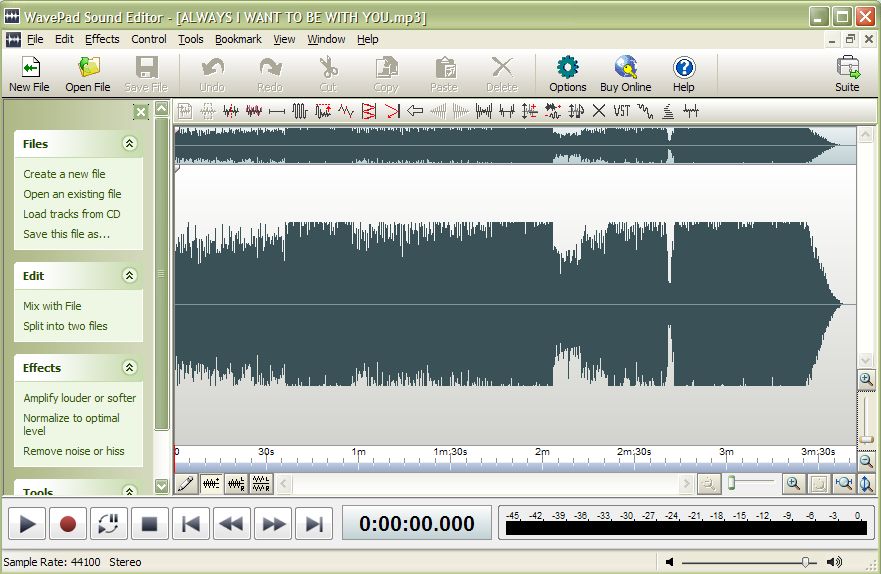Click the up-down arrow amplify icon

(x=529, y=111)
